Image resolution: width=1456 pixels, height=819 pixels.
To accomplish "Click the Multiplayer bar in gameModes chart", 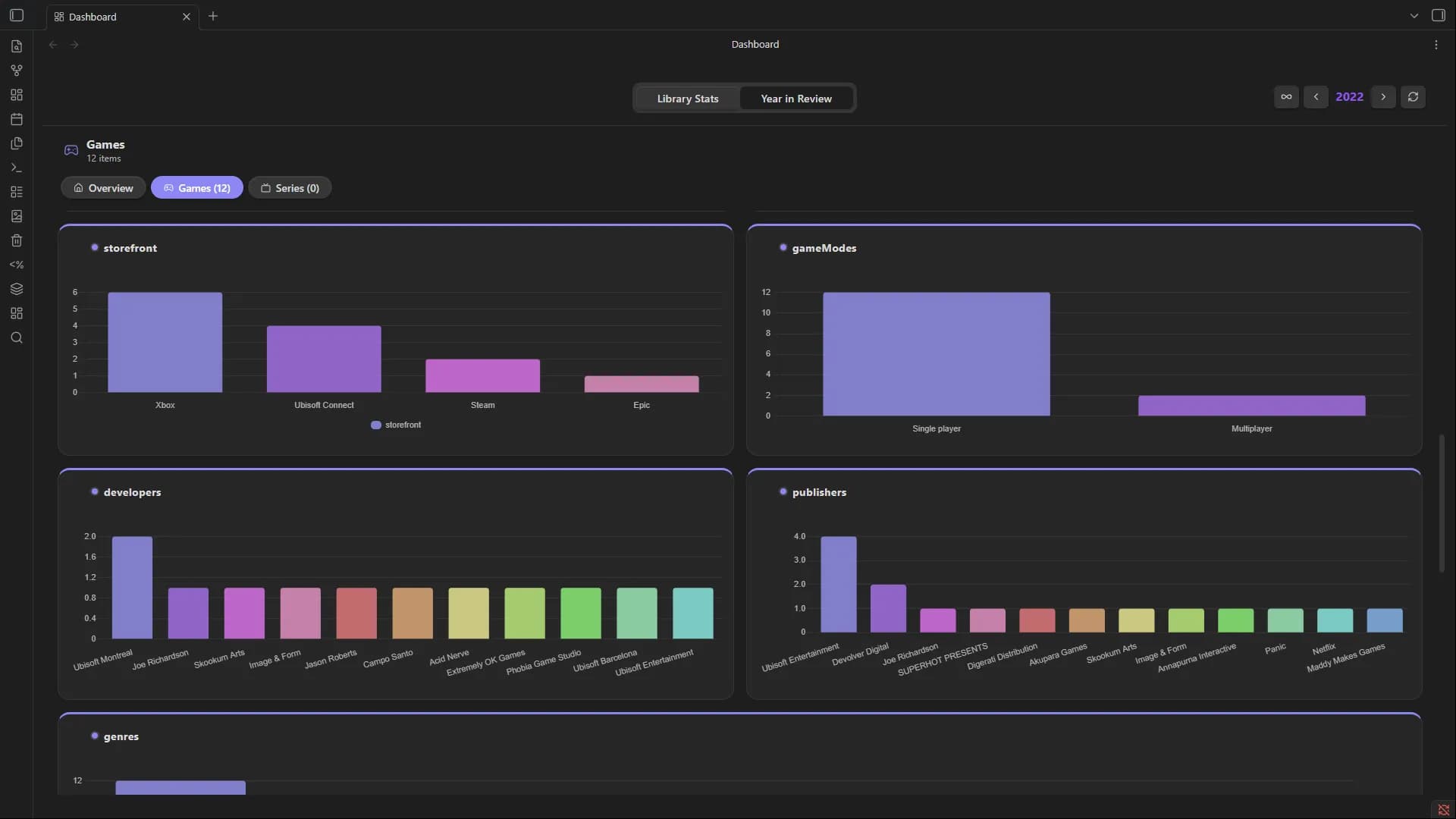I will click(x=1252, y=406).
